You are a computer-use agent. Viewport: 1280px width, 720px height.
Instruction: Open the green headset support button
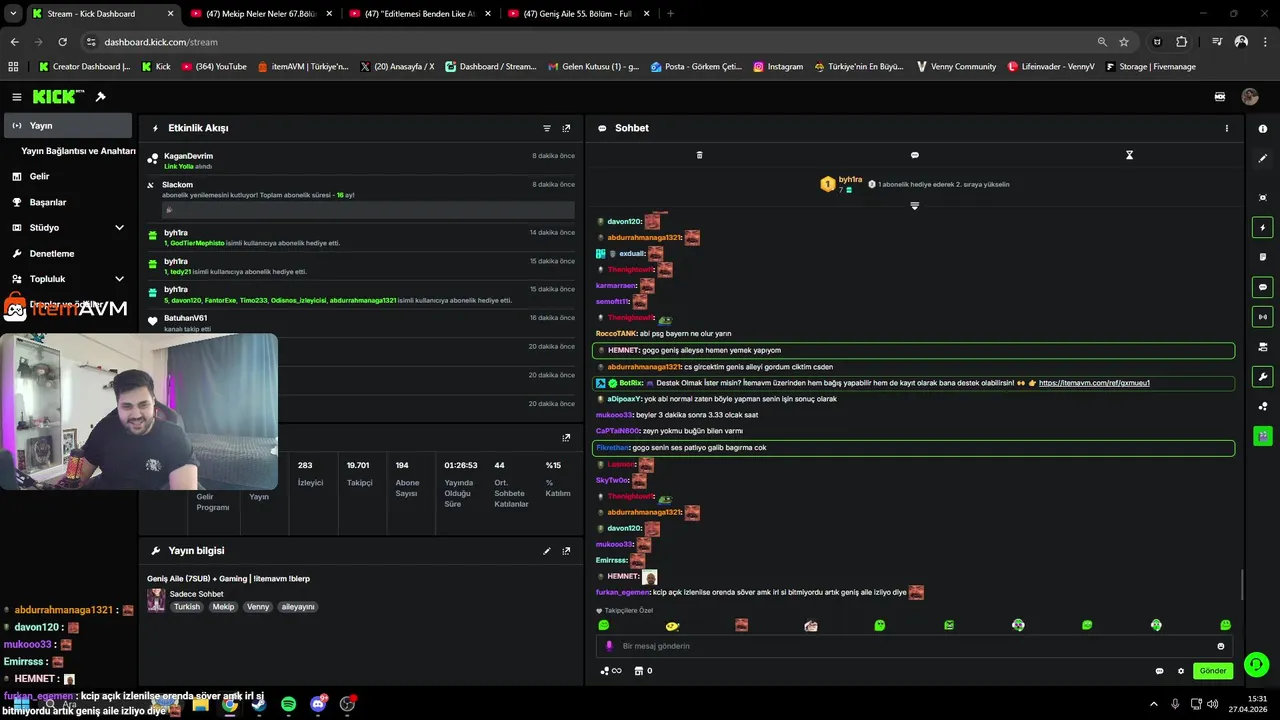pyautogui.click(x=1256, y=664)
